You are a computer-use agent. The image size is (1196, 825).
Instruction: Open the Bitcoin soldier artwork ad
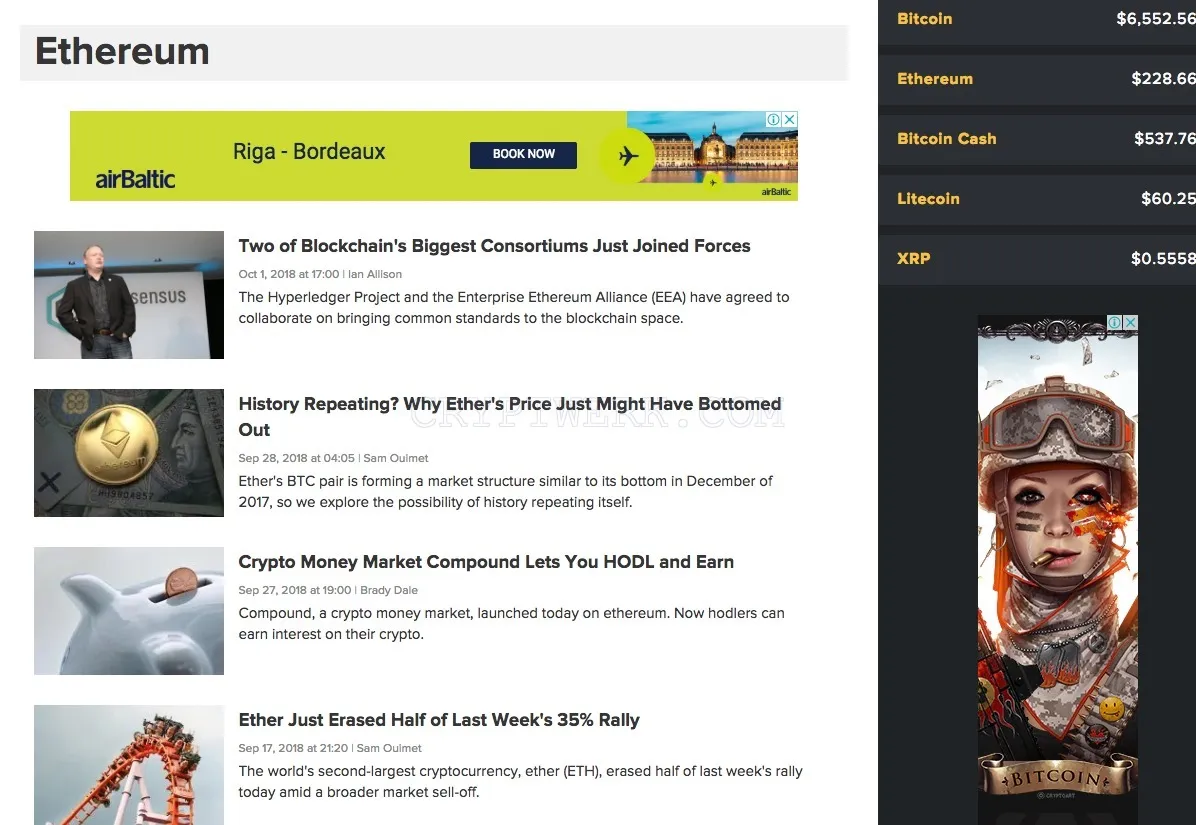[1057, 568]
